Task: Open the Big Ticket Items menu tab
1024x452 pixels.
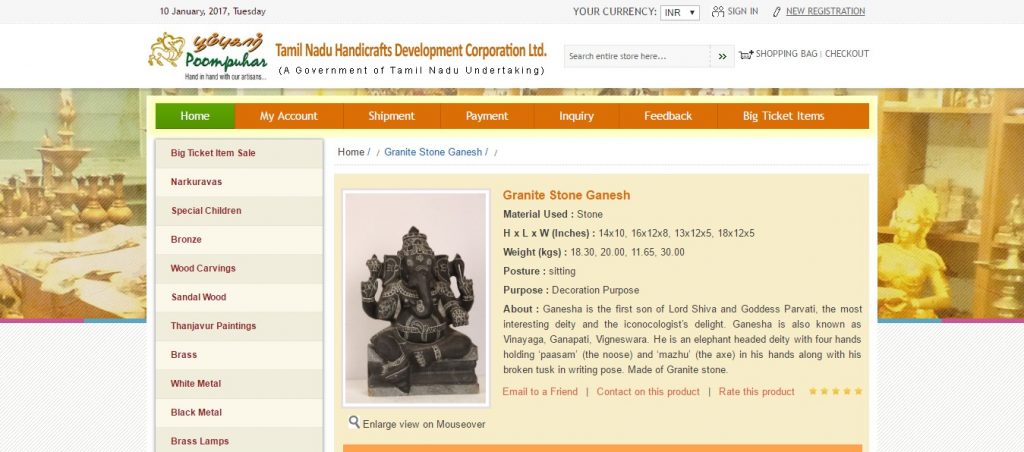Action: pos(783,116)
